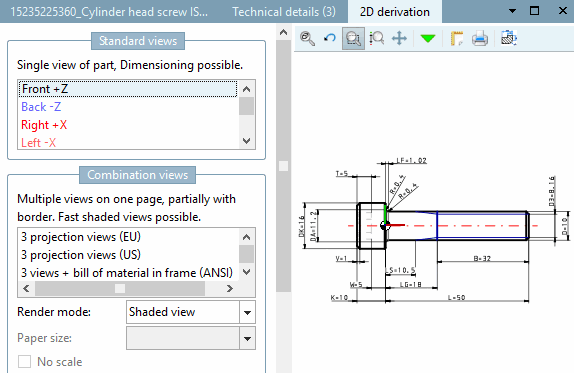Activate the zoom window tool
This screenshot has height=373, width=574.
pos(353,38)
